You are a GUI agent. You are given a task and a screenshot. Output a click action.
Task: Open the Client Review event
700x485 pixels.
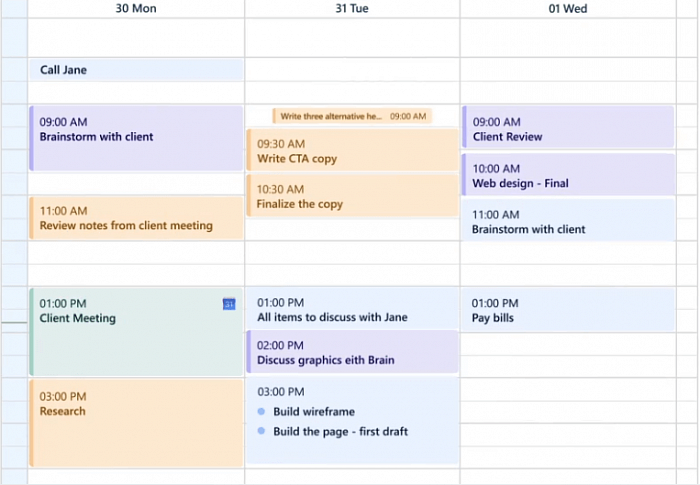(x=568, y=129)
